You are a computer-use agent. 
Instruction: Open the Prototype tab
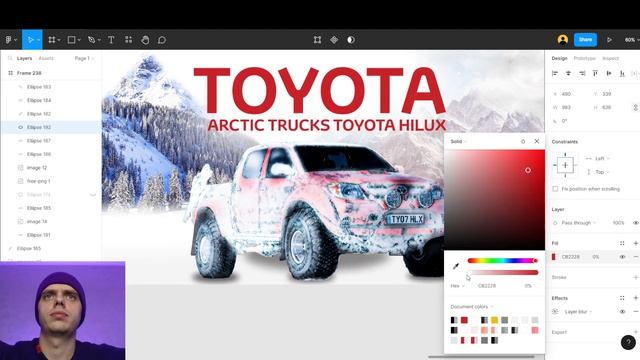coord(584,58)
